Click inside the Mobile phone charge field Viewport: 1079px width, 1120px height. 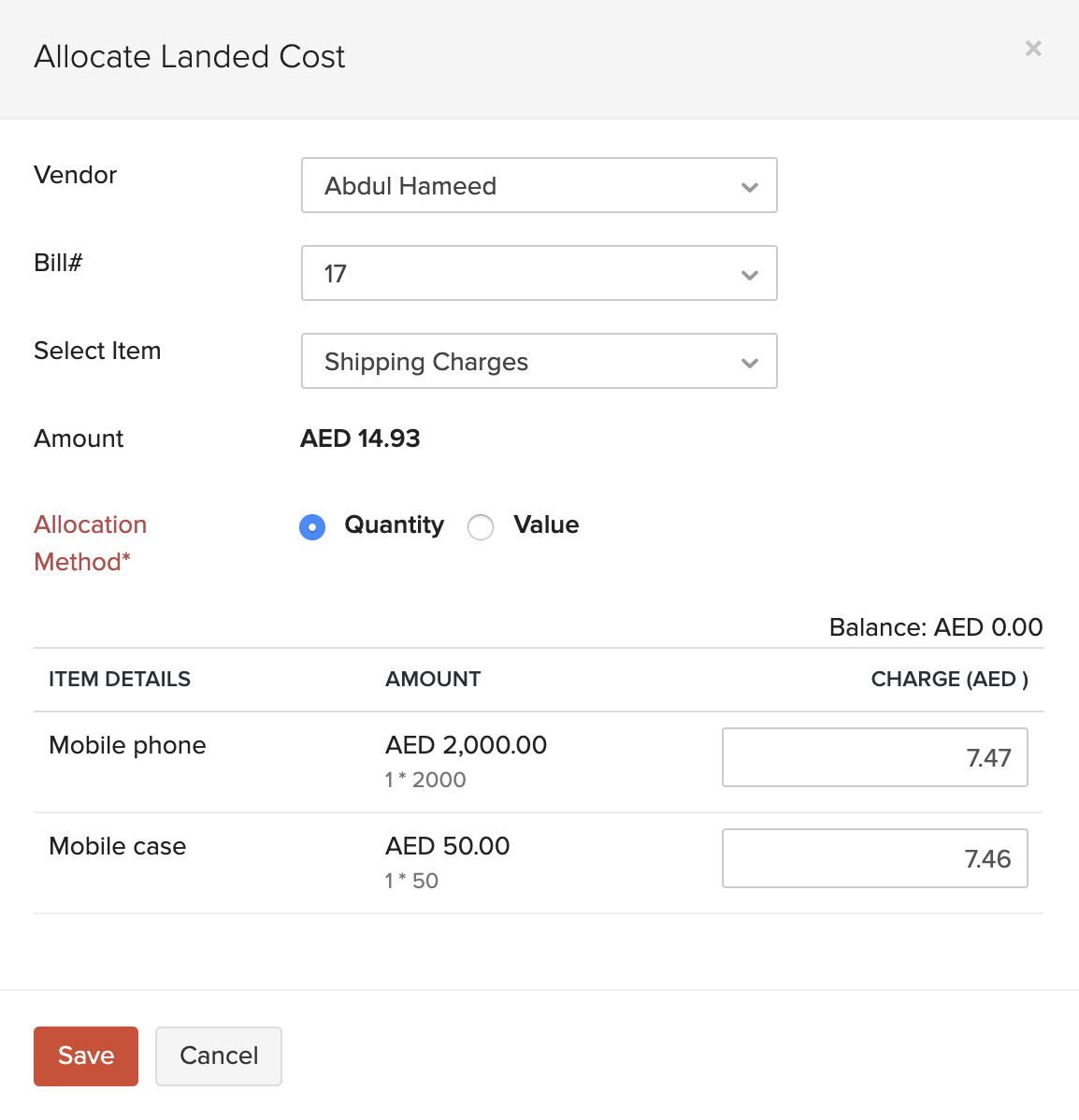tap(874, 757)
